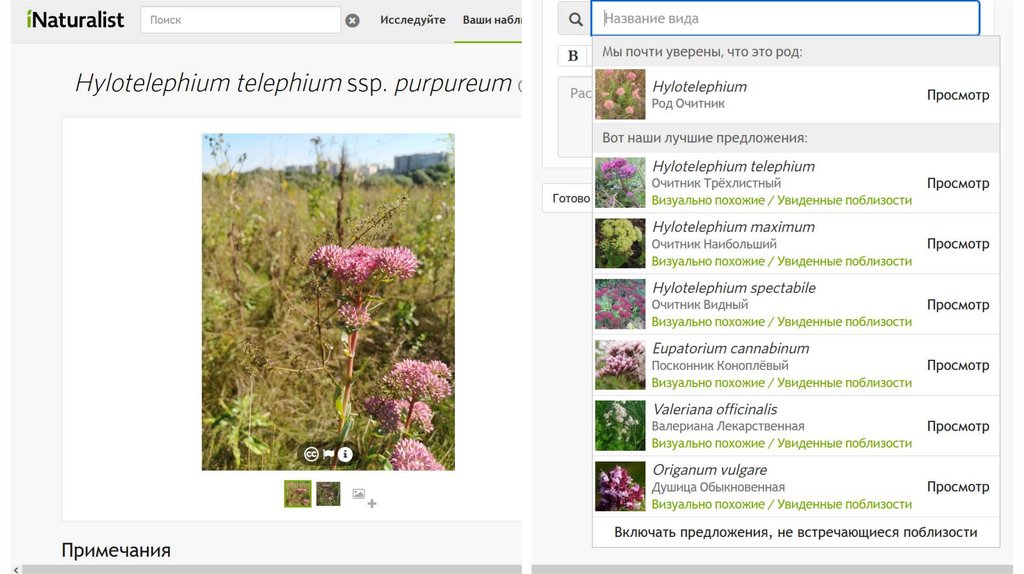Viewport: 1024px width, 574px height.
Task: Click the Hylotelephium genus thumbnail image
Action: coord(620,94)
